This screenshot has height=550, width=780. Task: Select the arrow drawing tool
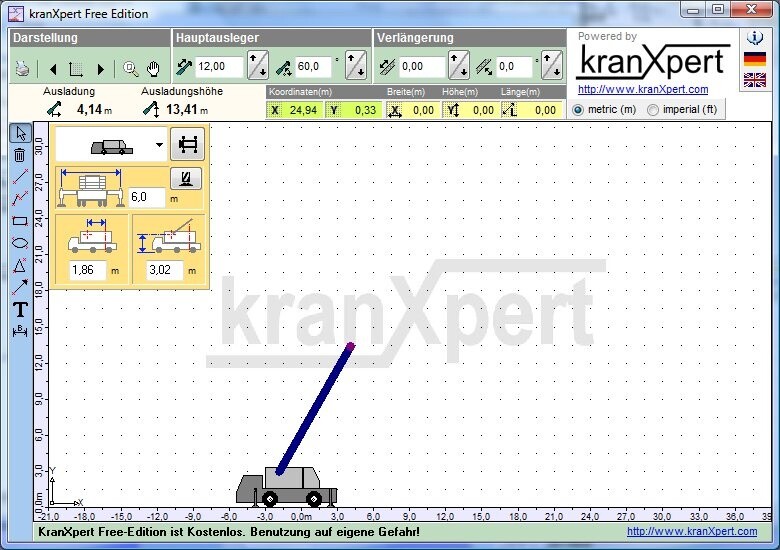click(x=20, y=287)
